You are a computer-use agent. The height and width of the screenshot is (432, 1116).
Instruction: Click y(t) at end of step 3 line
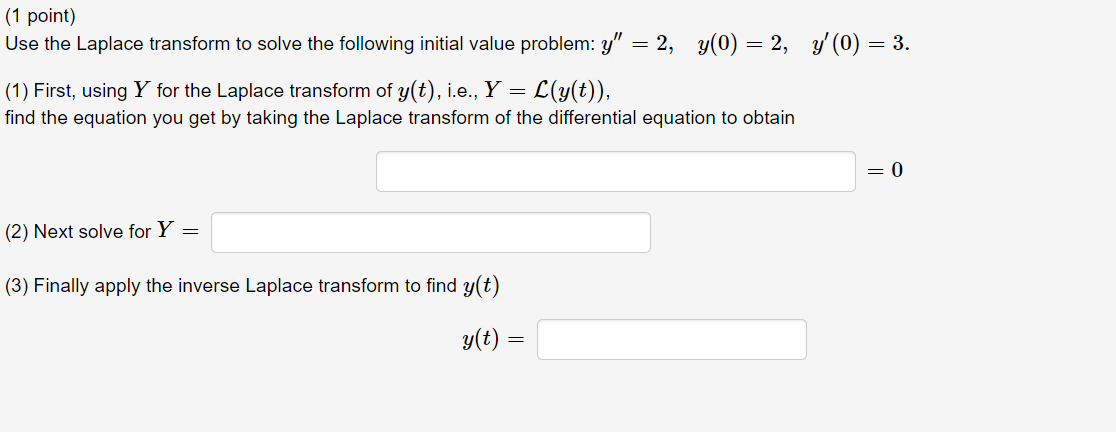click(x=481, y=286)
